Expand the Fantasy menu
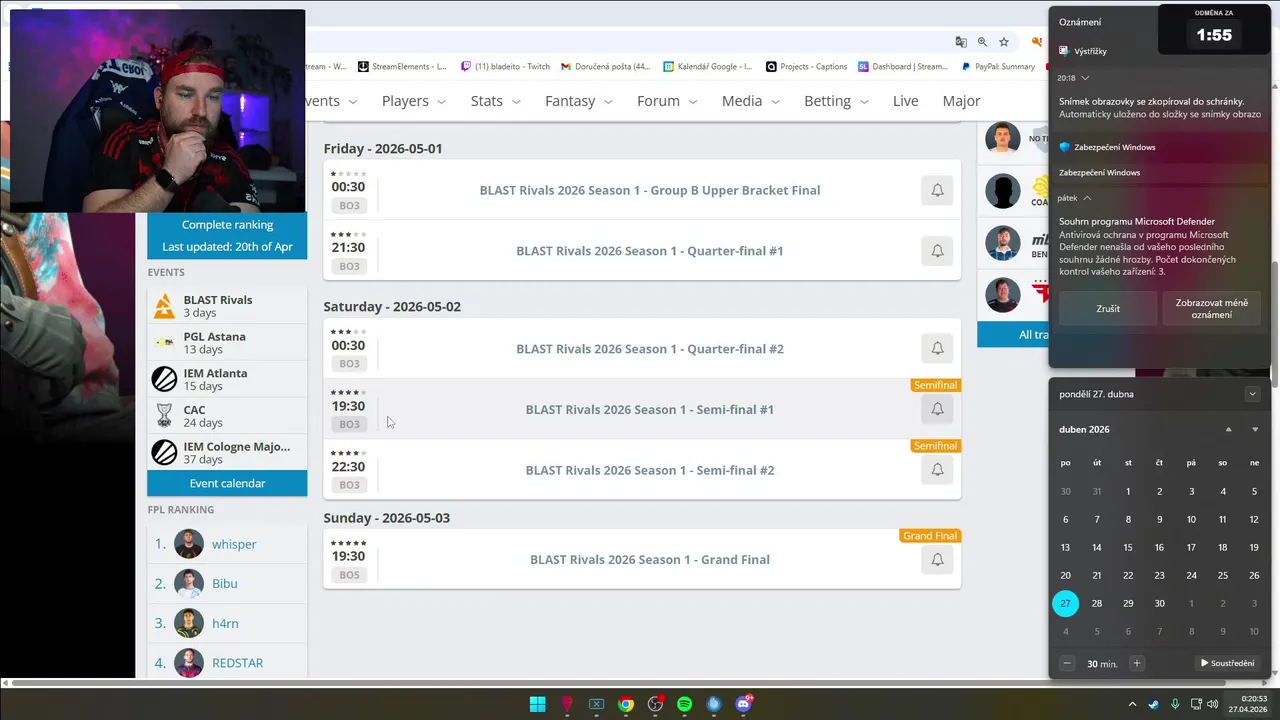Viewport: 1280px width, 720px height. point(578,101)
